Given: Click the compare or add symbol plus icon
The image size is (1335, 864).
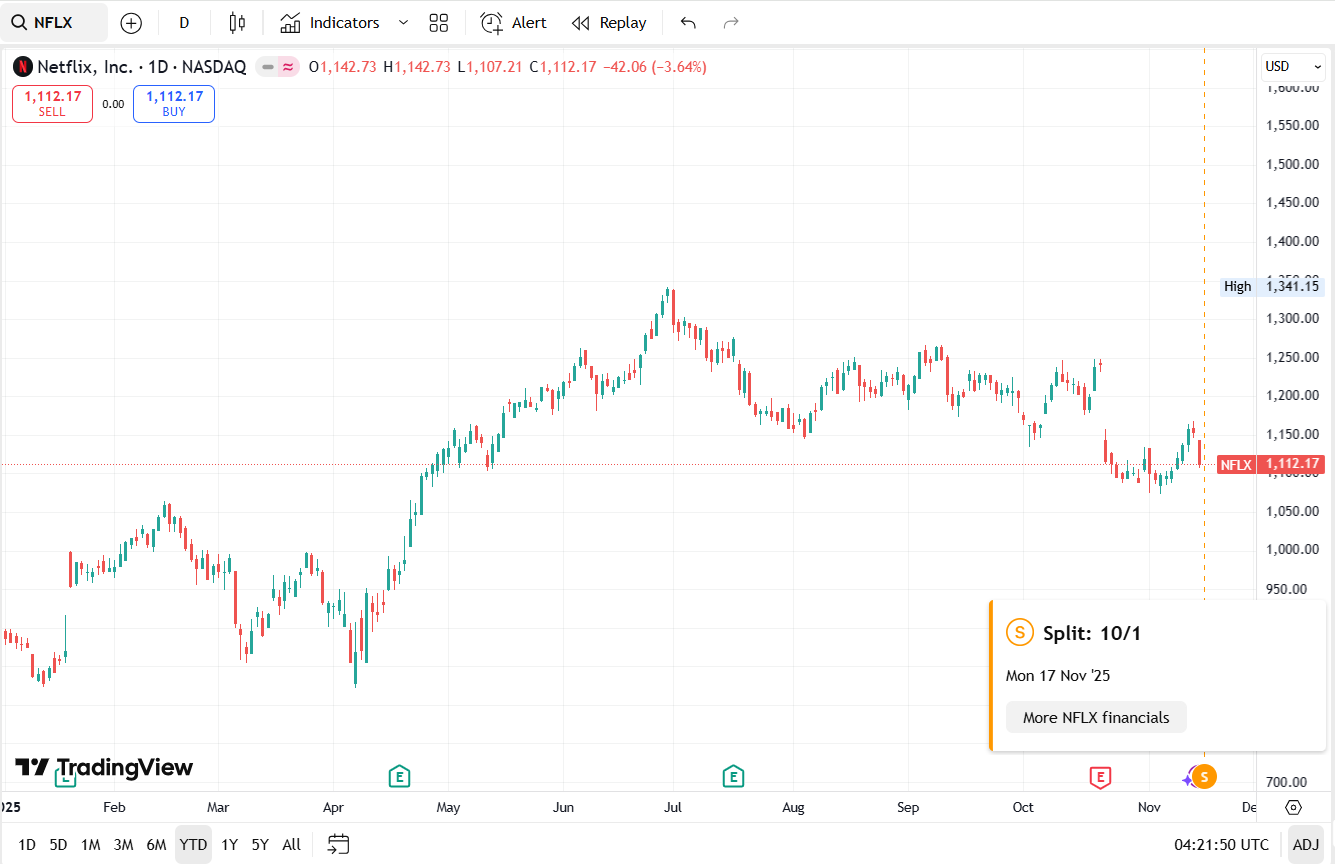Looking at the screenshot, I should click(131, 23).
